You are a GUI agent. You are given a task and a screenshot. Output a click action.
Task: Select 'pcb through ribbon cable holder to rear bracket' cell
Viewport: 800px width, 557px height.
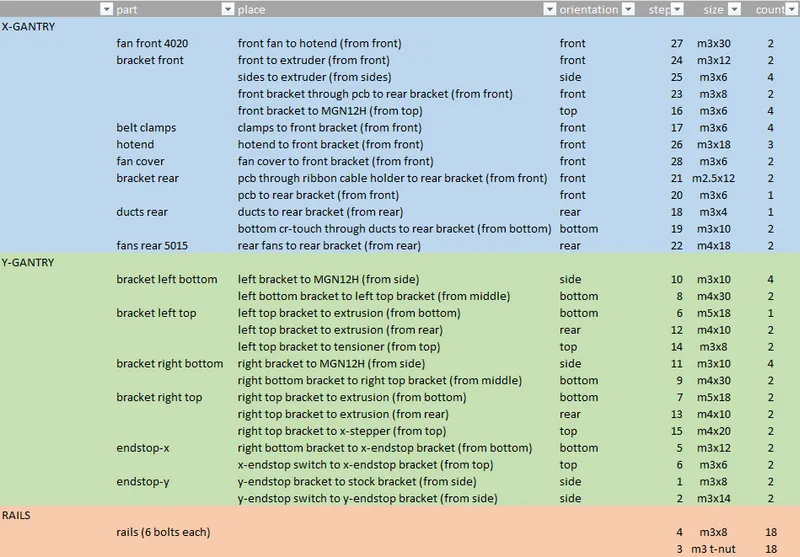[x=392, y=178]
